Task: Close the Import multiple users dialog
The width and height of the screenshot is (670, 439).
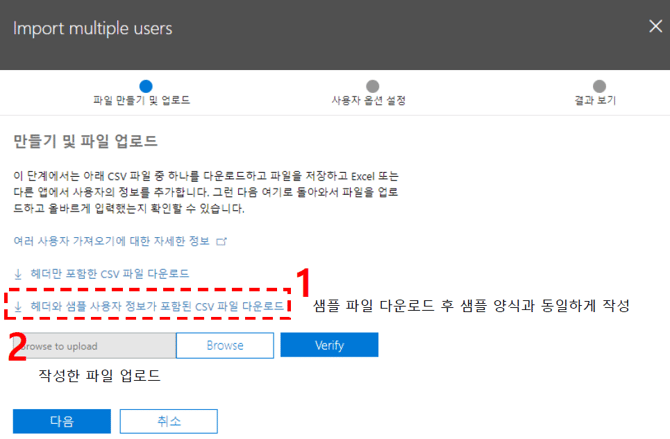Action: 654,27
